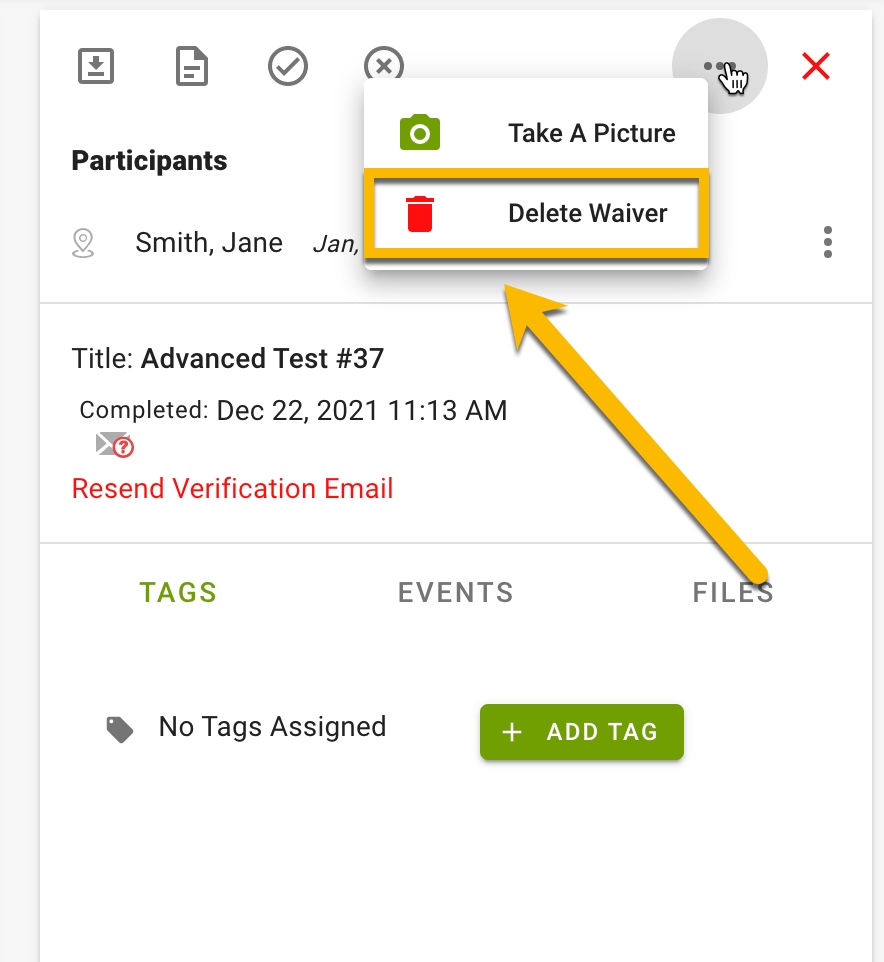Open the waiver document icon

pos(191,66)
